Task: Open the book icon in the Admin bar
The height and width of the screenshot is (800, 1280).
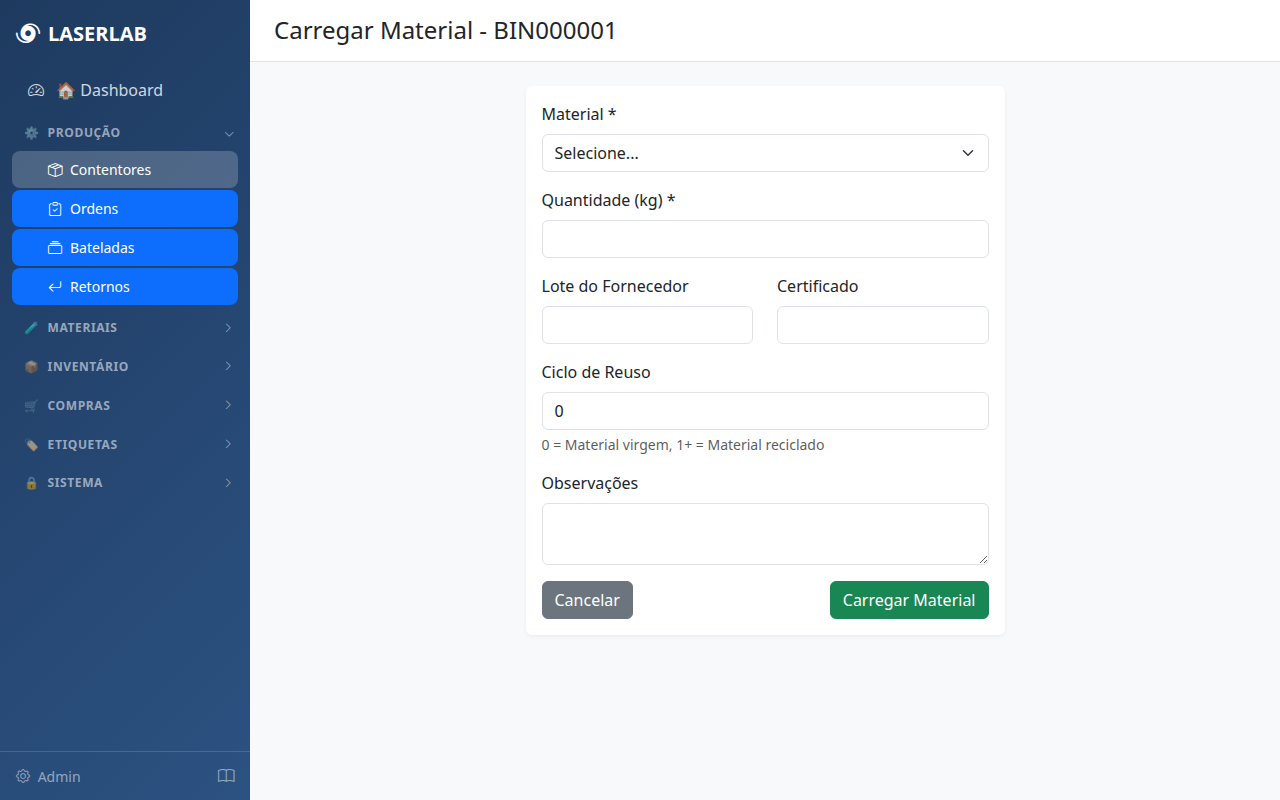Action: coord(226,776)
